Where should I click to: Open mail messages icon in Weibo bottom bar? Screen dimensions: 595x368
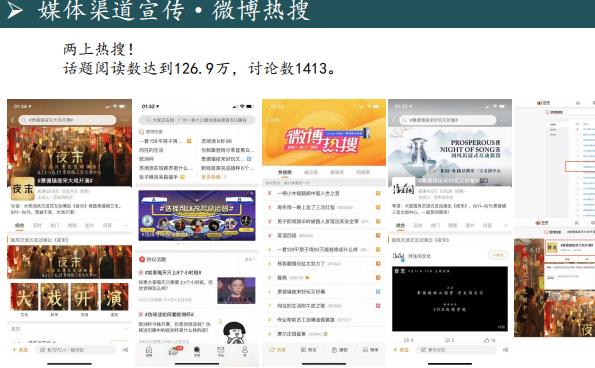(x=220, y=351)
